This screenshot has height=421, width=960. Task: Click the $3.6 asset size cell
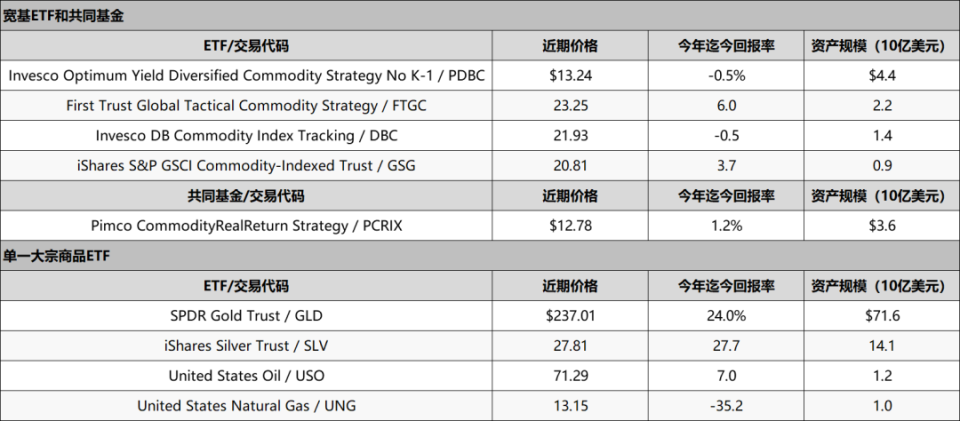coord(882,226)
